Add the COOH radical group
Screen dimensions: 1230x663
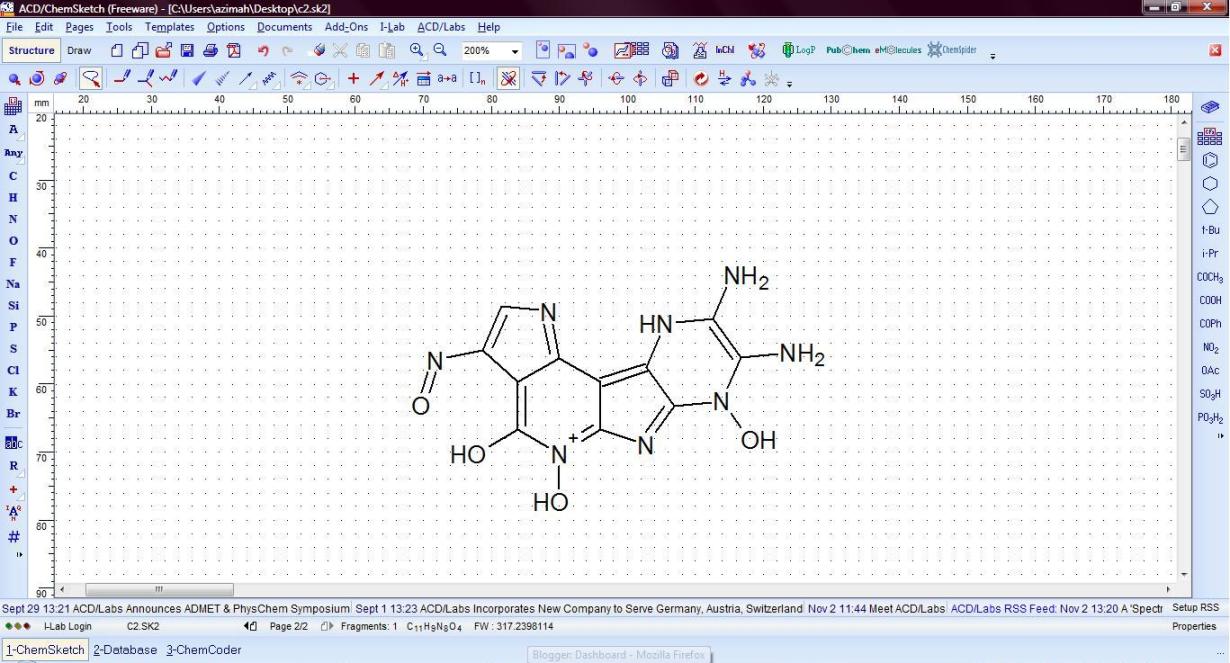coord(1210,300)
